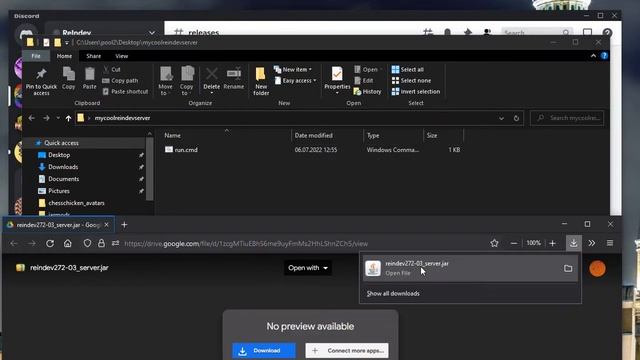Click Pin to Quick access in ribbon

(41, 82)
